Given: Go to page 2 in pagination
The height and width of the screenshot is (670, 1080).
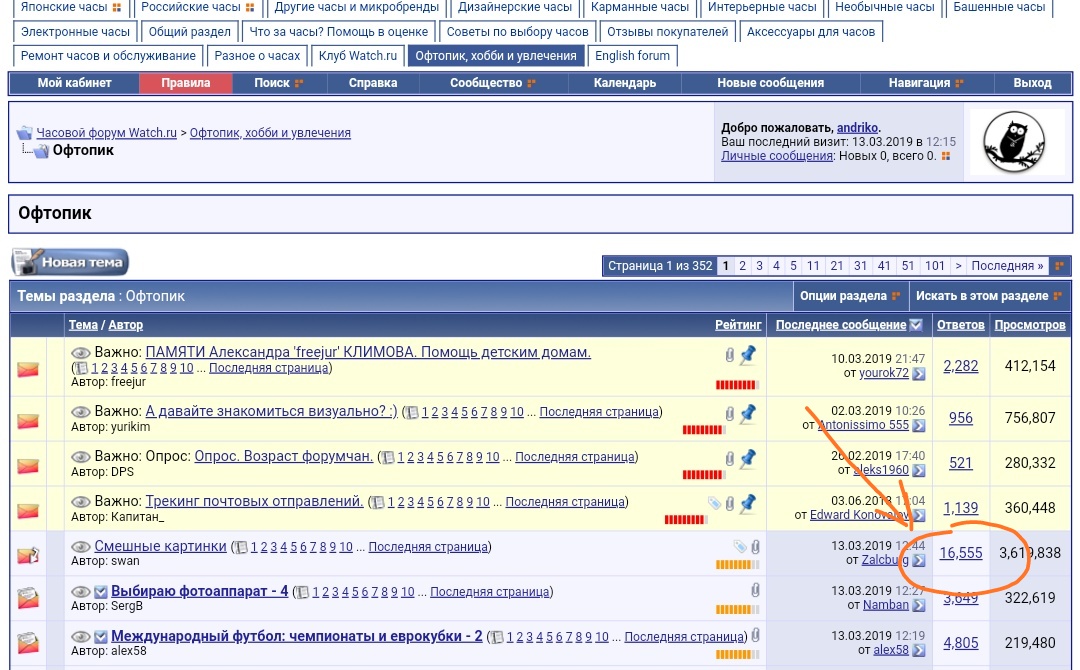Looking at the screenshot, I should [742, 266].
